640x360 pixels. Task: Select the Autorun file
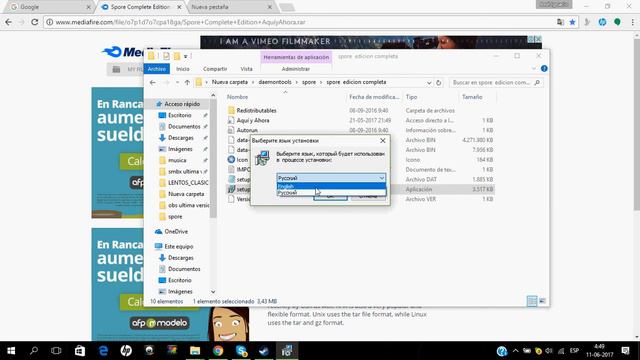(247, 130)
